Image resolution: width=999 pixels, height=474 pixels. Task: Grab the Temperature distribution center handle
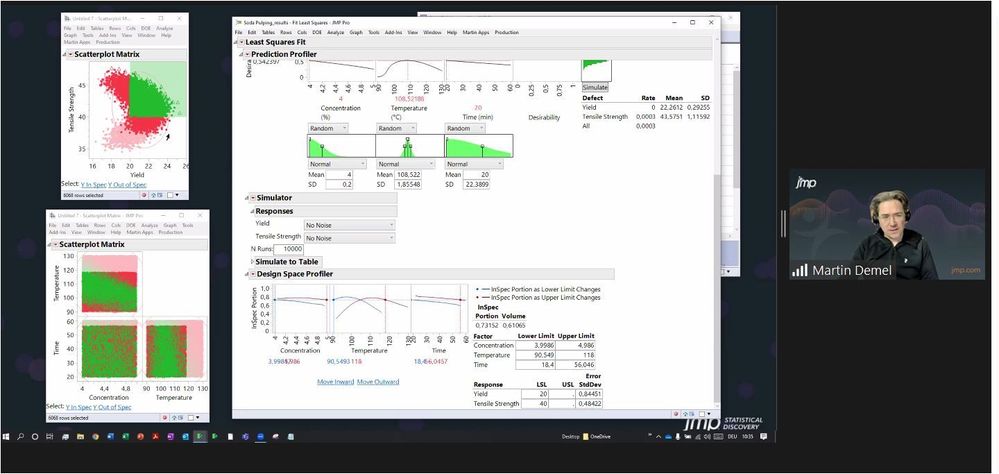pos(407,138)
